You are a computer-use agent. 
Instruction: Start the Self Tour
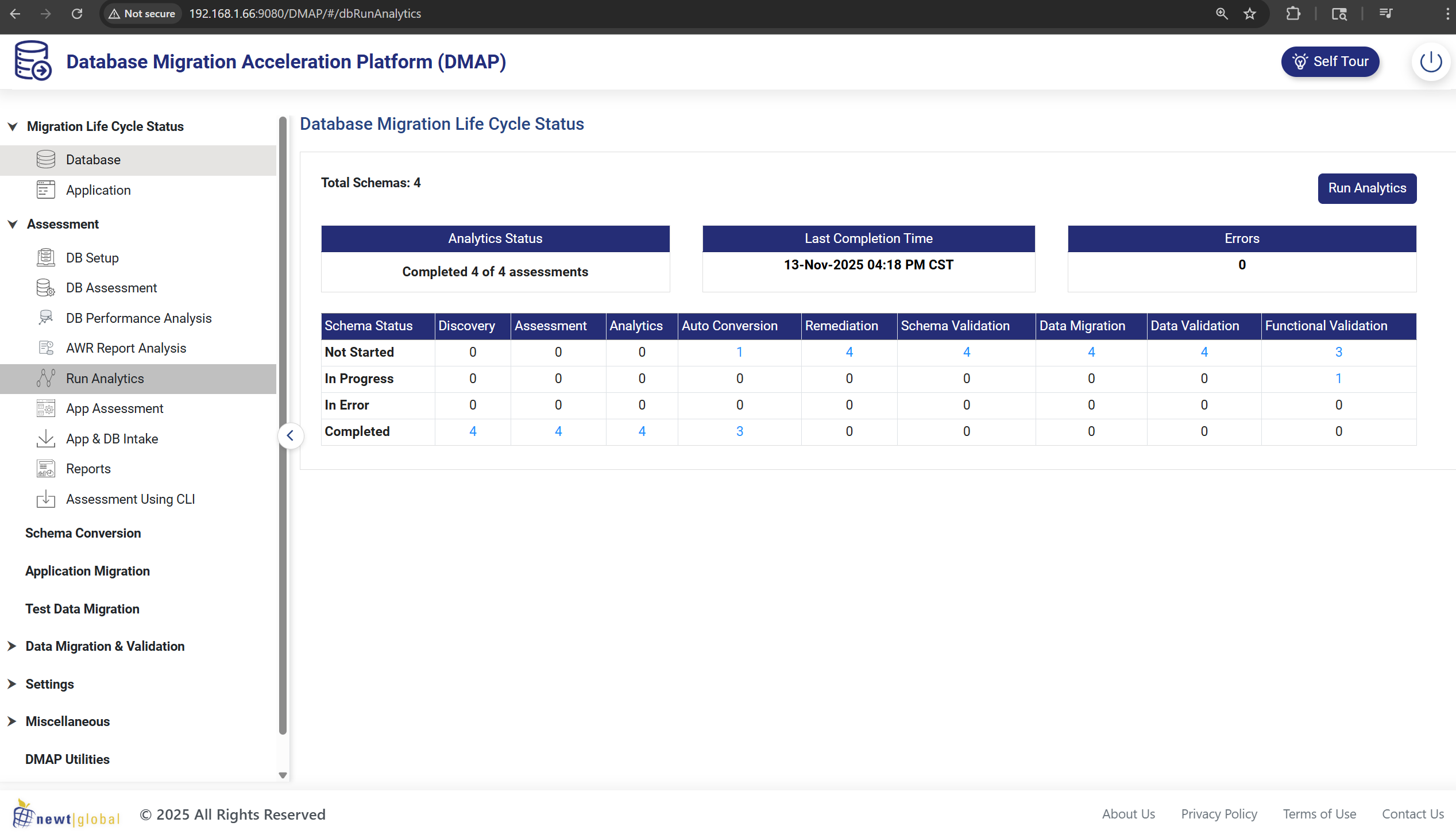1330,61
